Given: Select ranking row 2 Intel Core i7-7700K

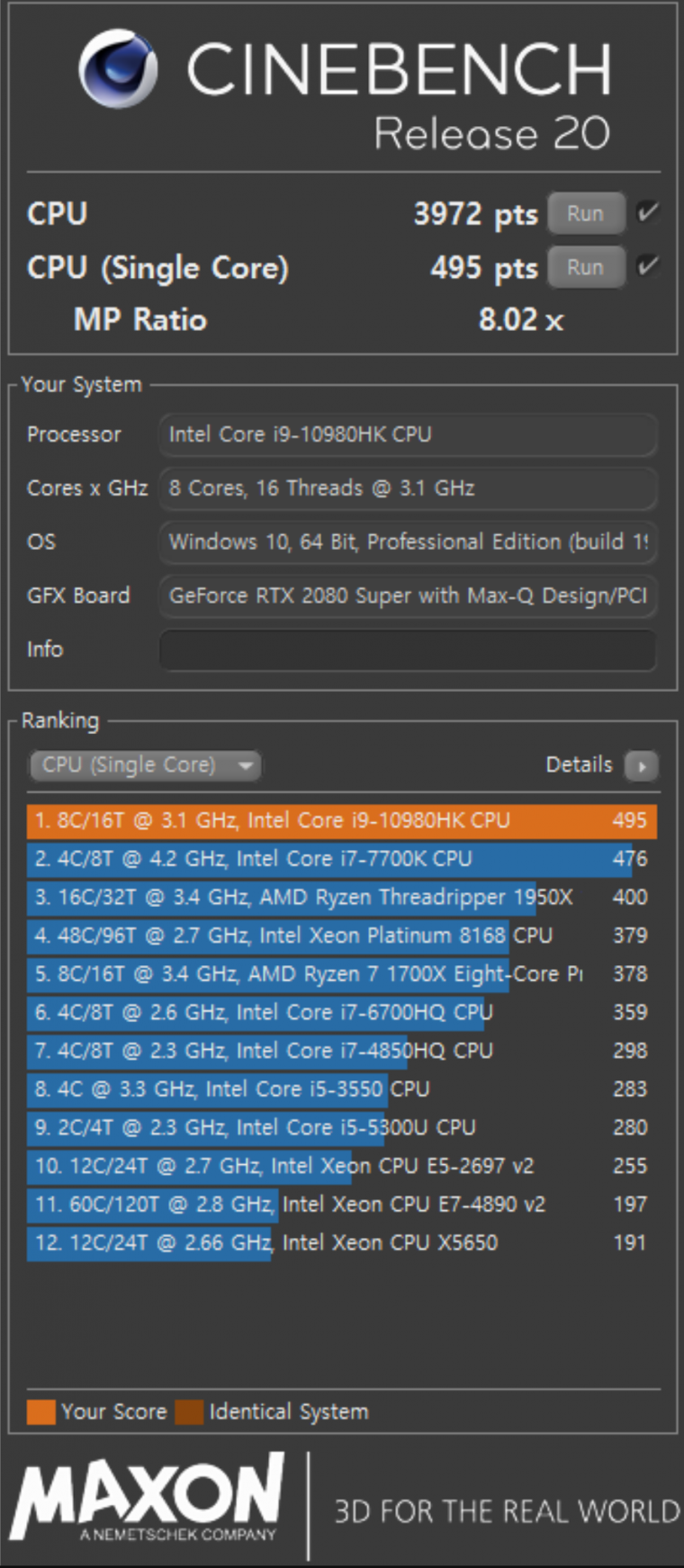Looking at the screenshot, I should pyautogui.click(x=342, y=859).
